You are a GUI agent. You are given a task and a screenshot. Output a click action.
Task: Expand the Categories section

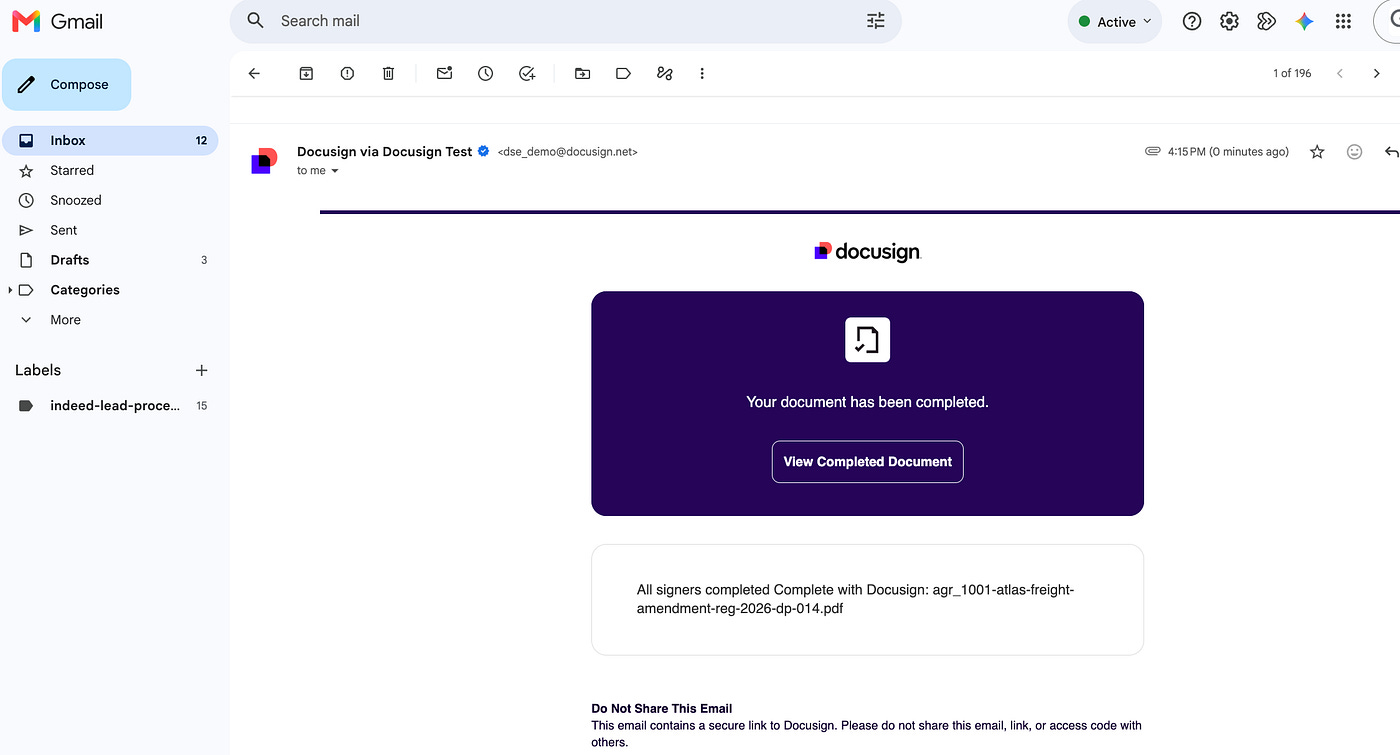point(11,290)
